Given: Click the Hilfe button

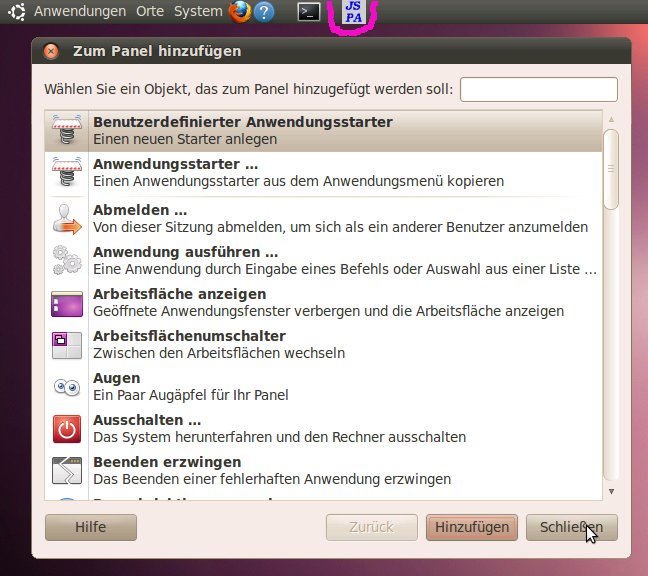Looking at the screenshot, I should coord(90,527).
